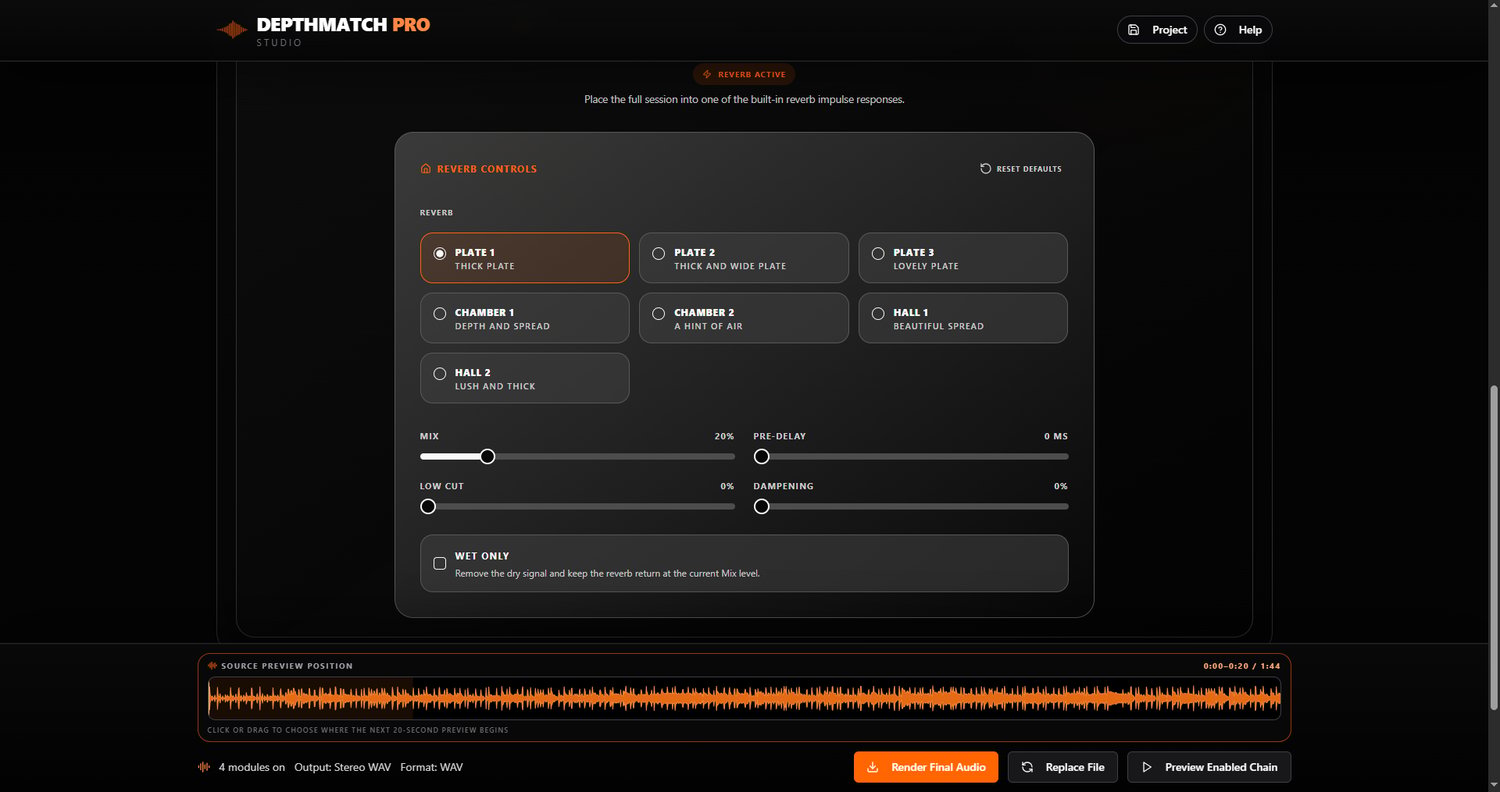Choose Chamber 1 Depth and Spread

[x=525, y=318]
